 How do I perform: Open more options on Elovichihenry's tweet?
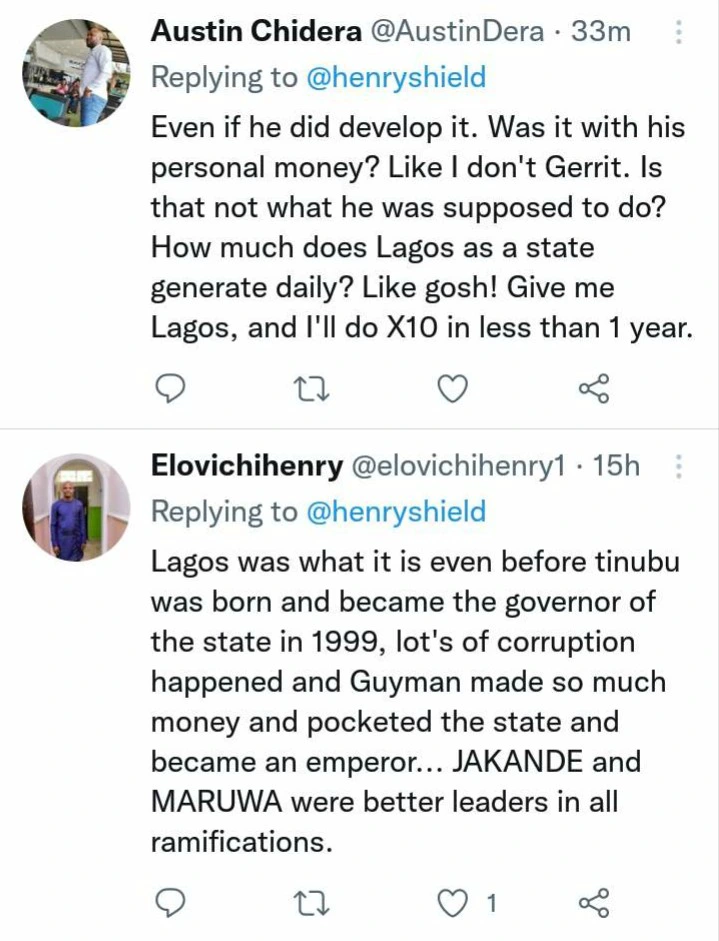[x=679, y=465]
